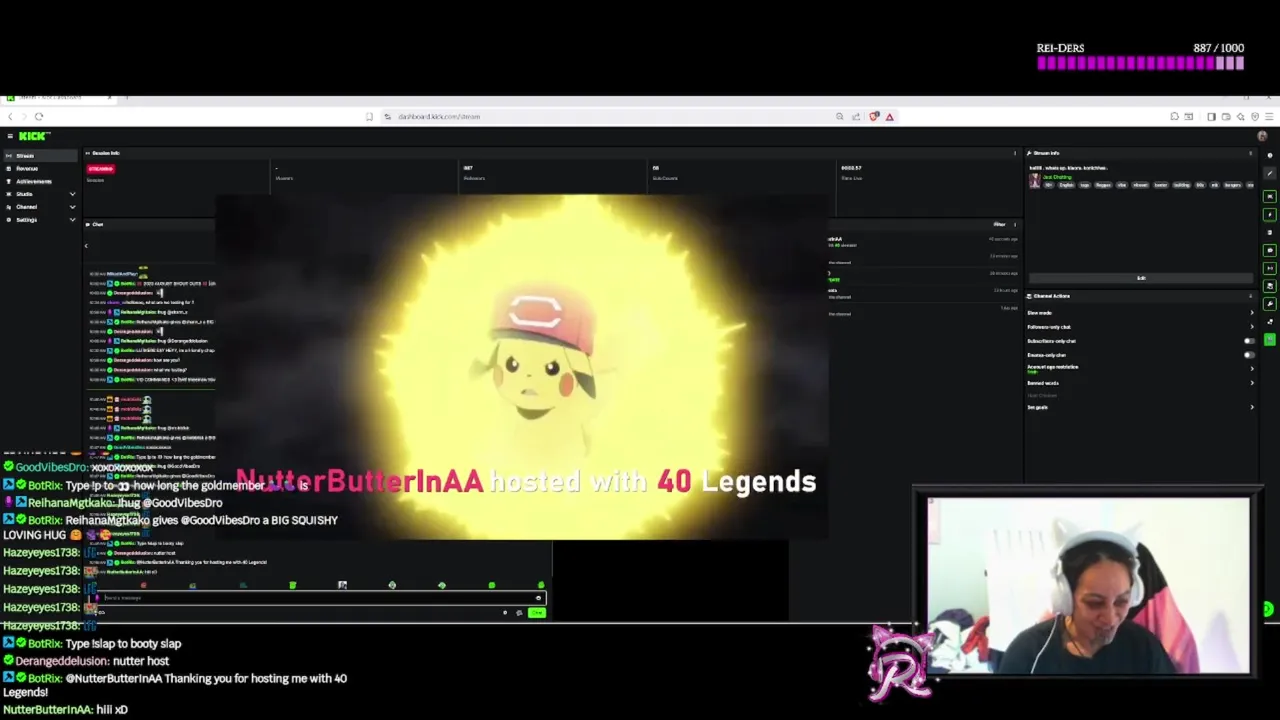Viewport: 1280px width, 720px height.
Task: Expand the Settings sidebar section
Action: (x=72, y=220)
